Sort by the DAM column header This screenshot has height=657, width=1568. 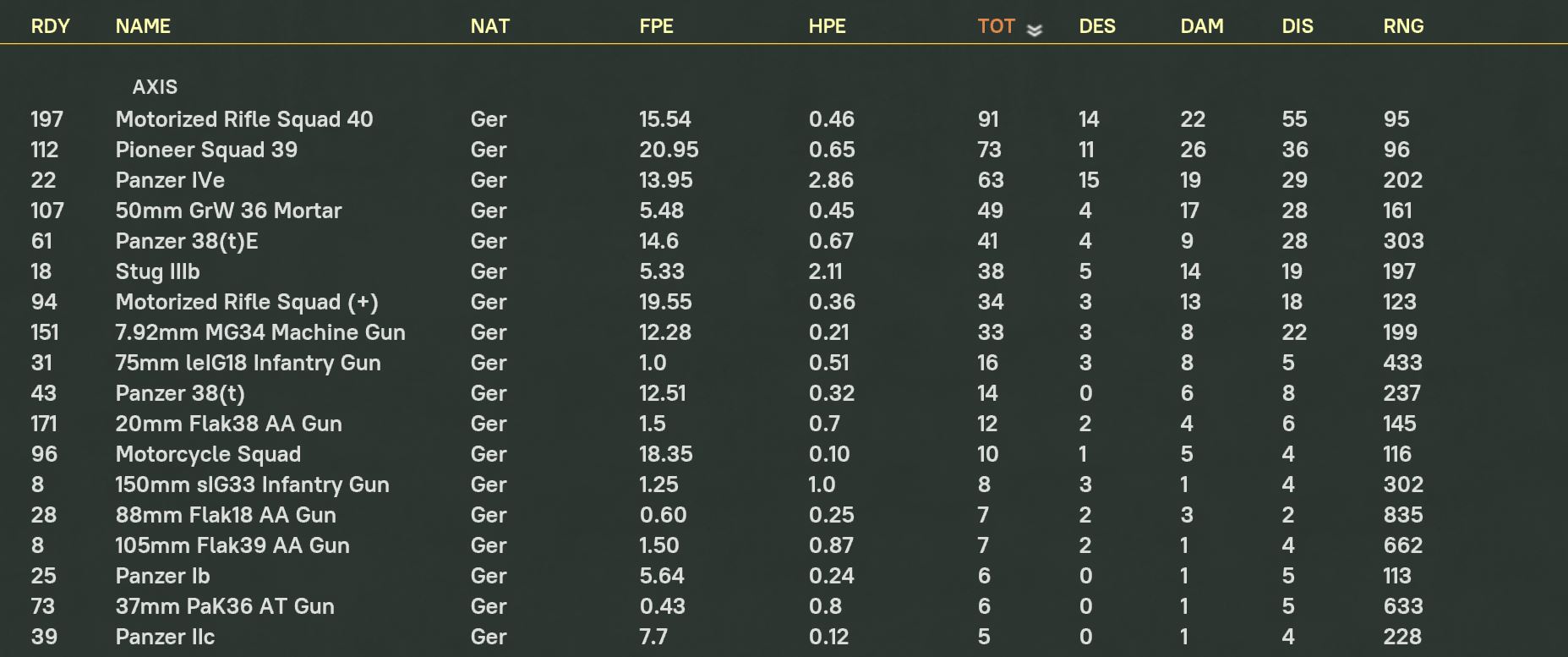coord(1202,26)
